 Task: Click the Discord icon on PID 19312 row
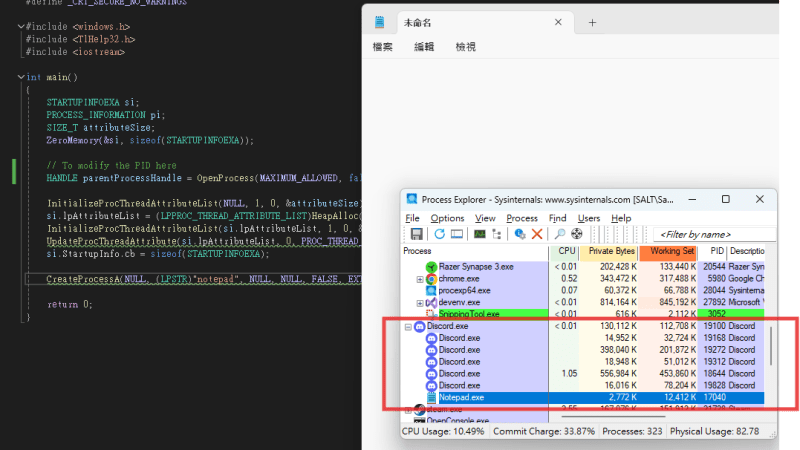(x=431, y=362)
